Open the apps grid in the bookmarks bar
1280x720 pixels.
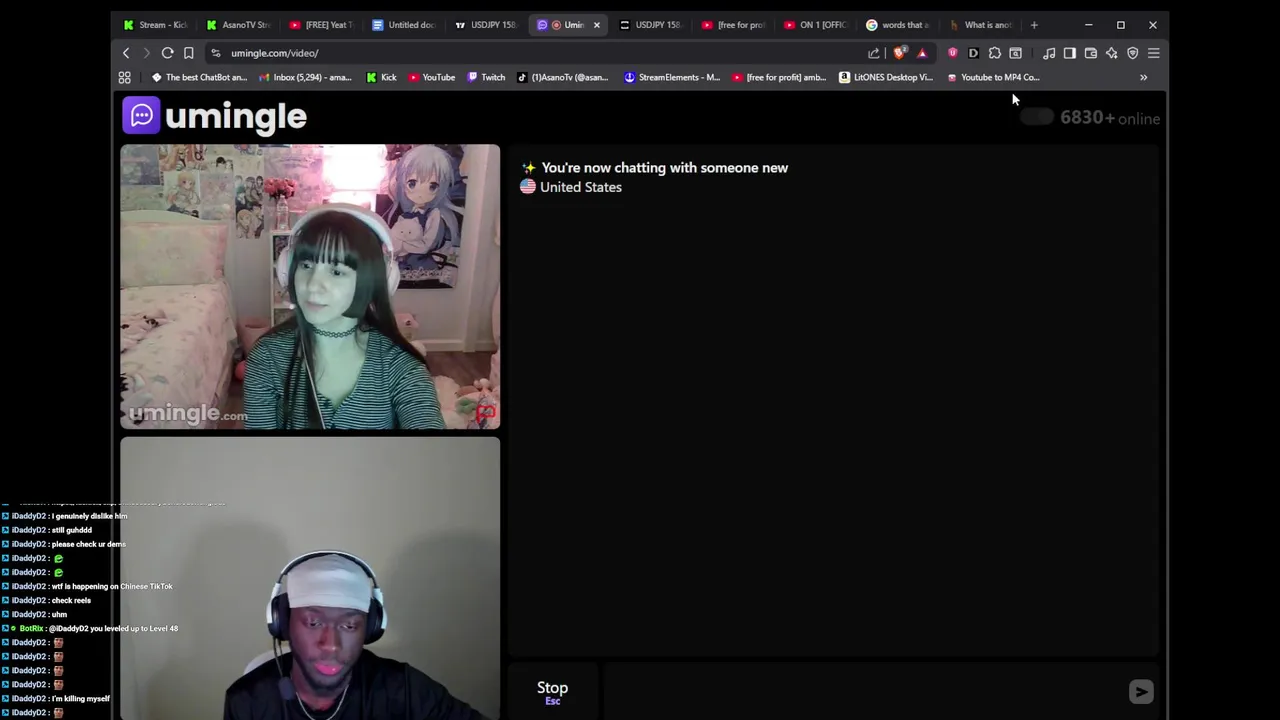125,77
